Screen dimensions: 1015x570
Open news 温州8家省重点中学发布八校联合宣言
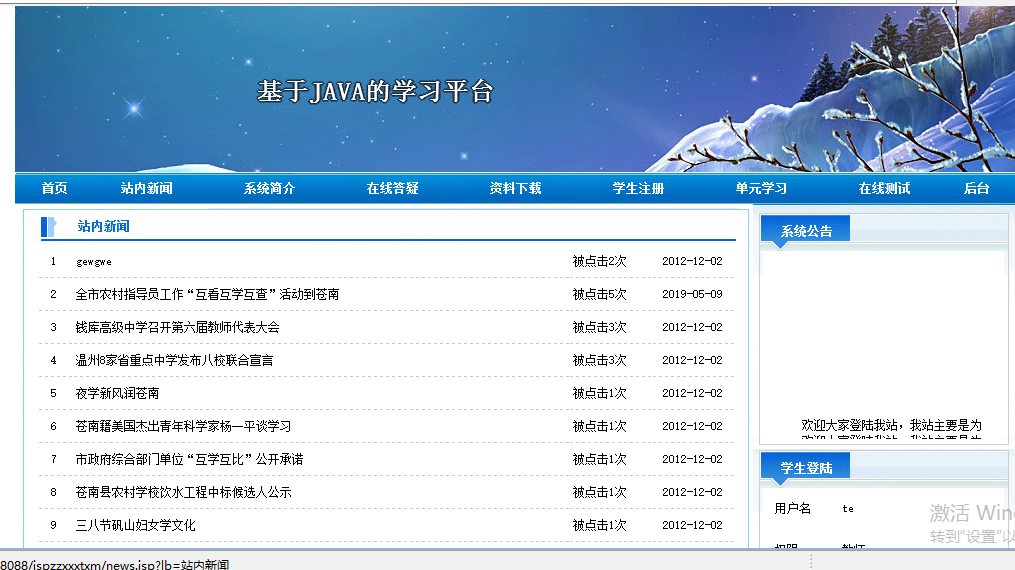[174, 360]
